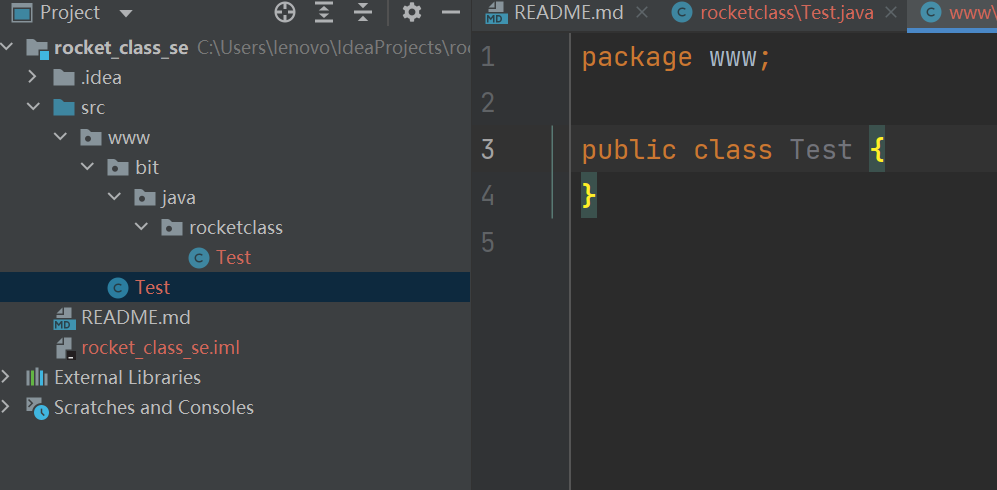Collapse the www package

click(60, 137)
